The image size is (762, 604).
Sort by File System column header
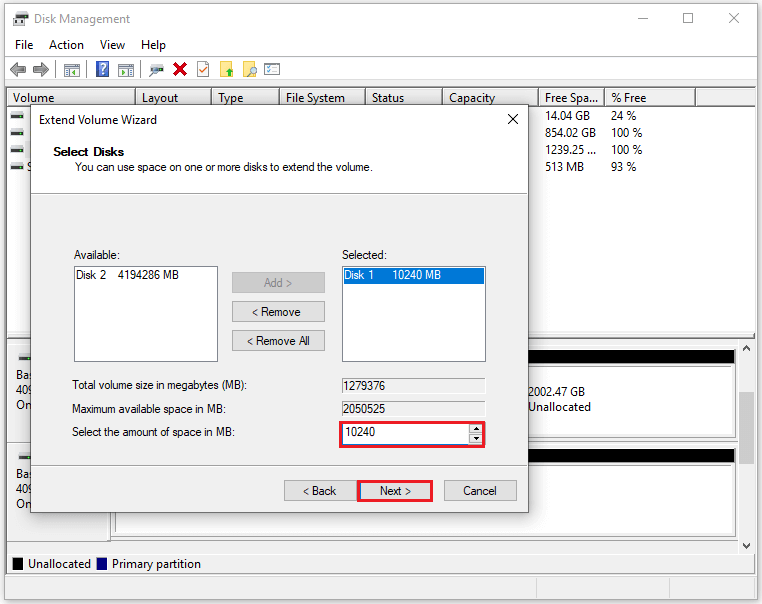pos(322,98)
